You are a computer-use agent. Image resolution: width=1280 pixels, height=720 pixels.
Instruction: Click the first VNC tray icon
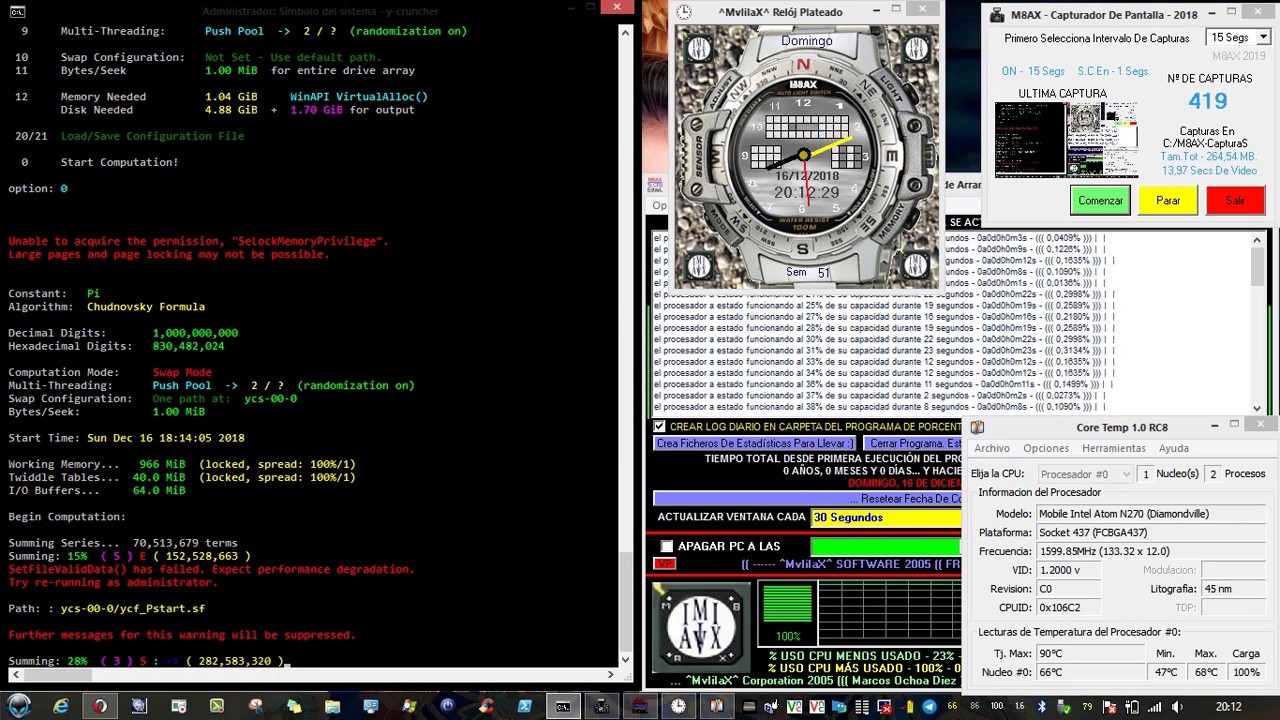pos(794,707)
